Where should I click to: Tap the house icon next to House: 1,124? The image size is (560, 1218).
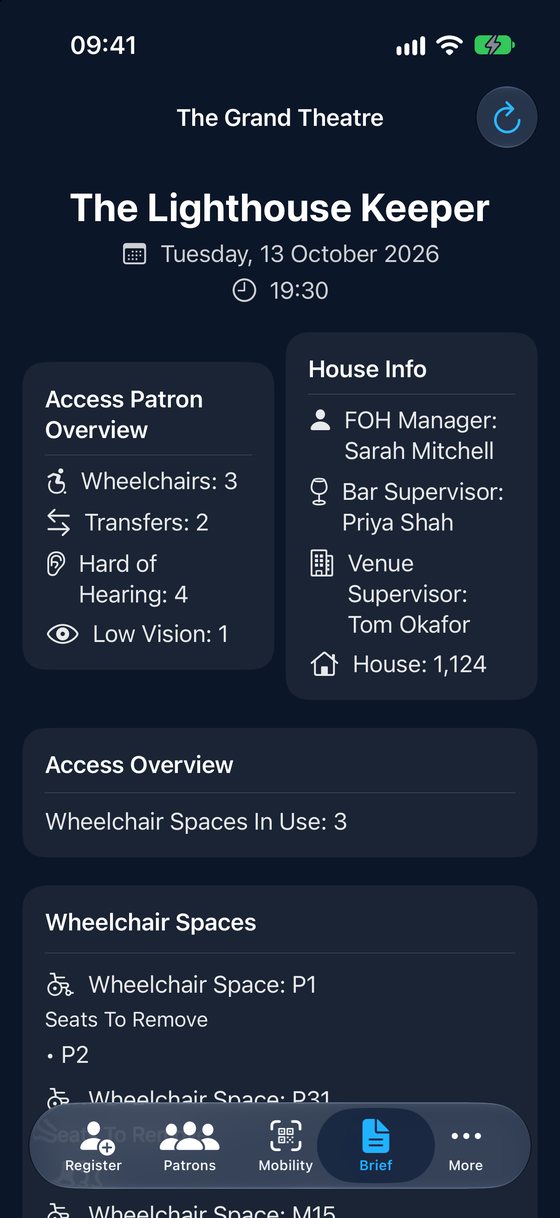[x=324, y=664]
